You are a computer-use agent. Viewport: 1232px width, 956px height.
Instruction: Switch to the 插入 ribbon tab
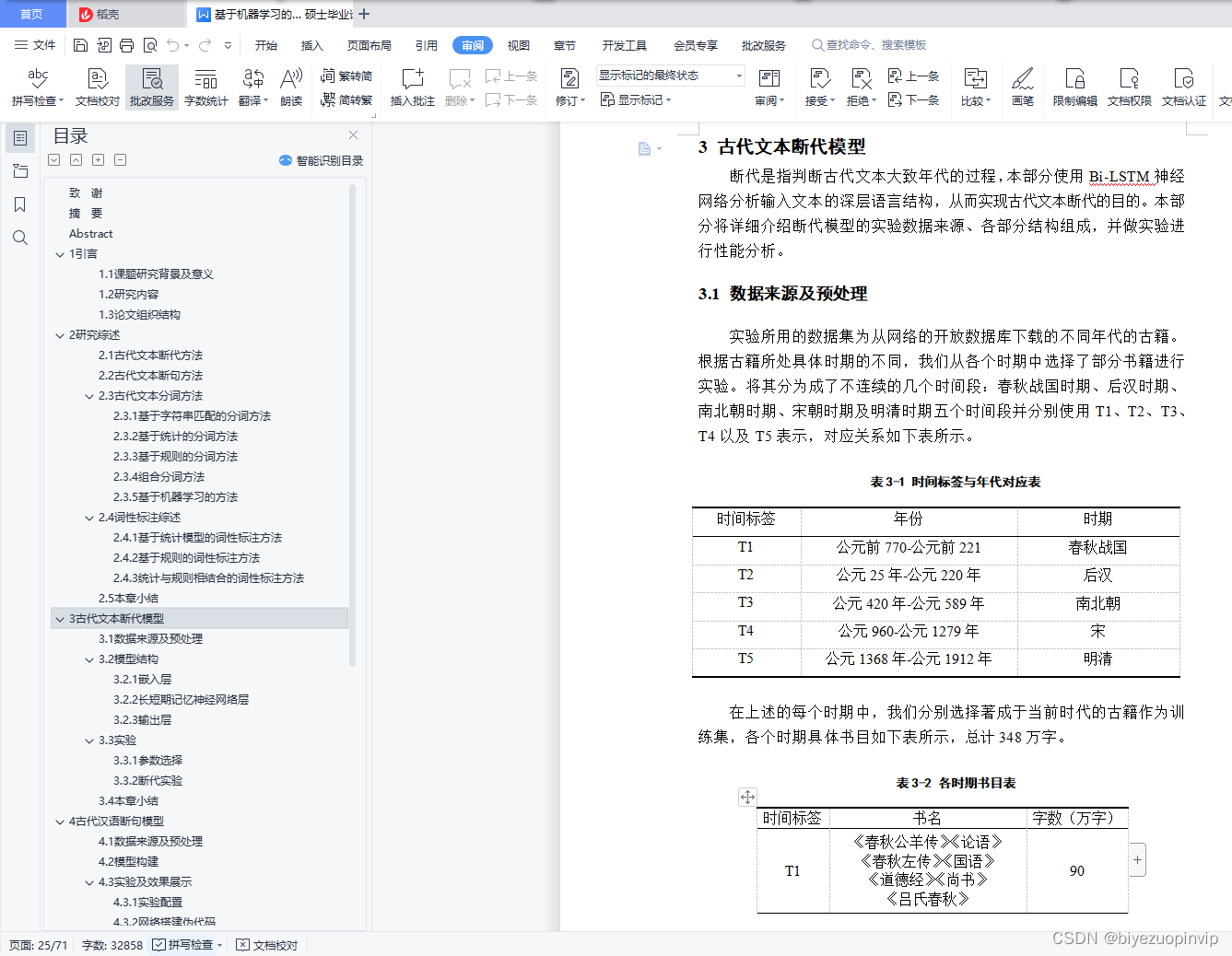(x=312, y=45)
